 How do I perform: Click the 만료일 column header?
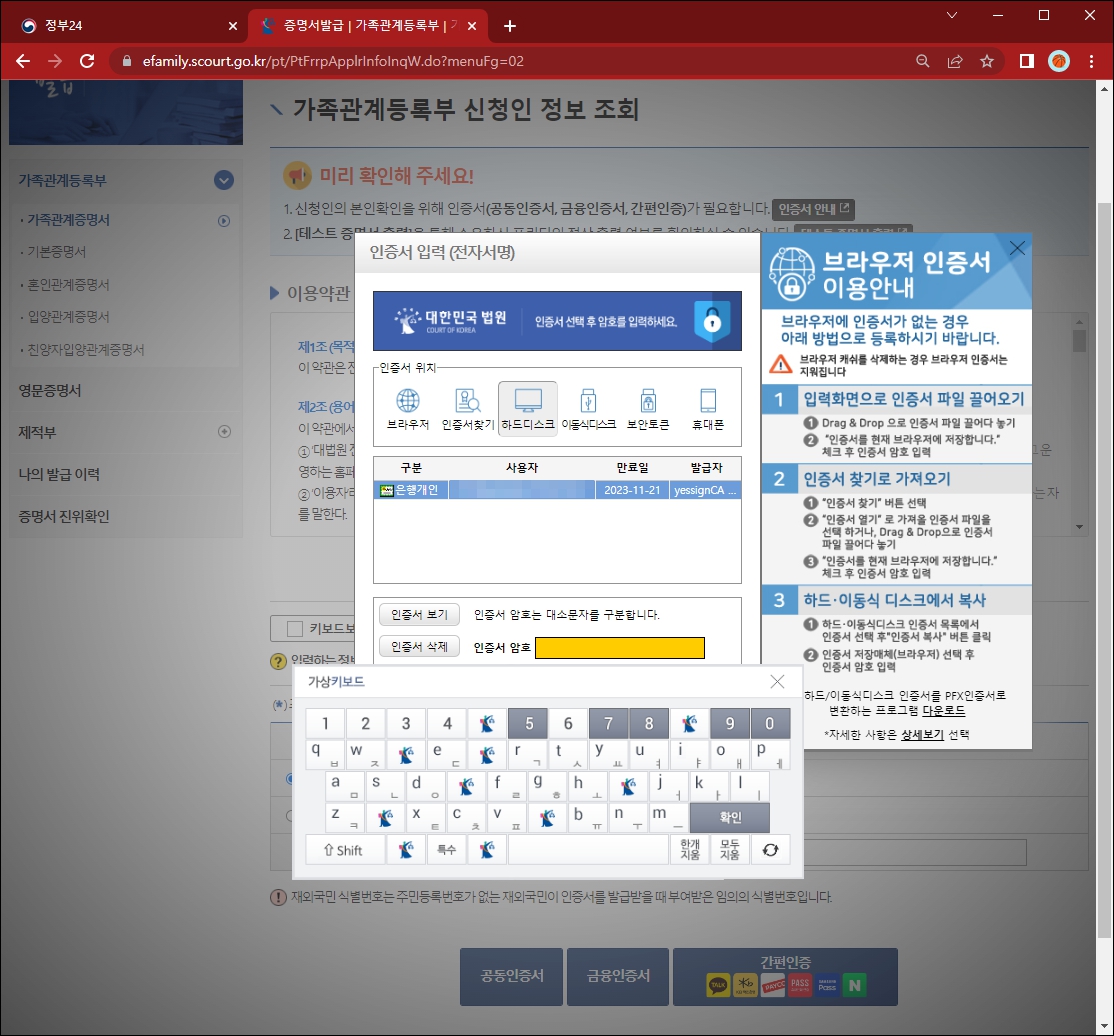coord(632,468)
